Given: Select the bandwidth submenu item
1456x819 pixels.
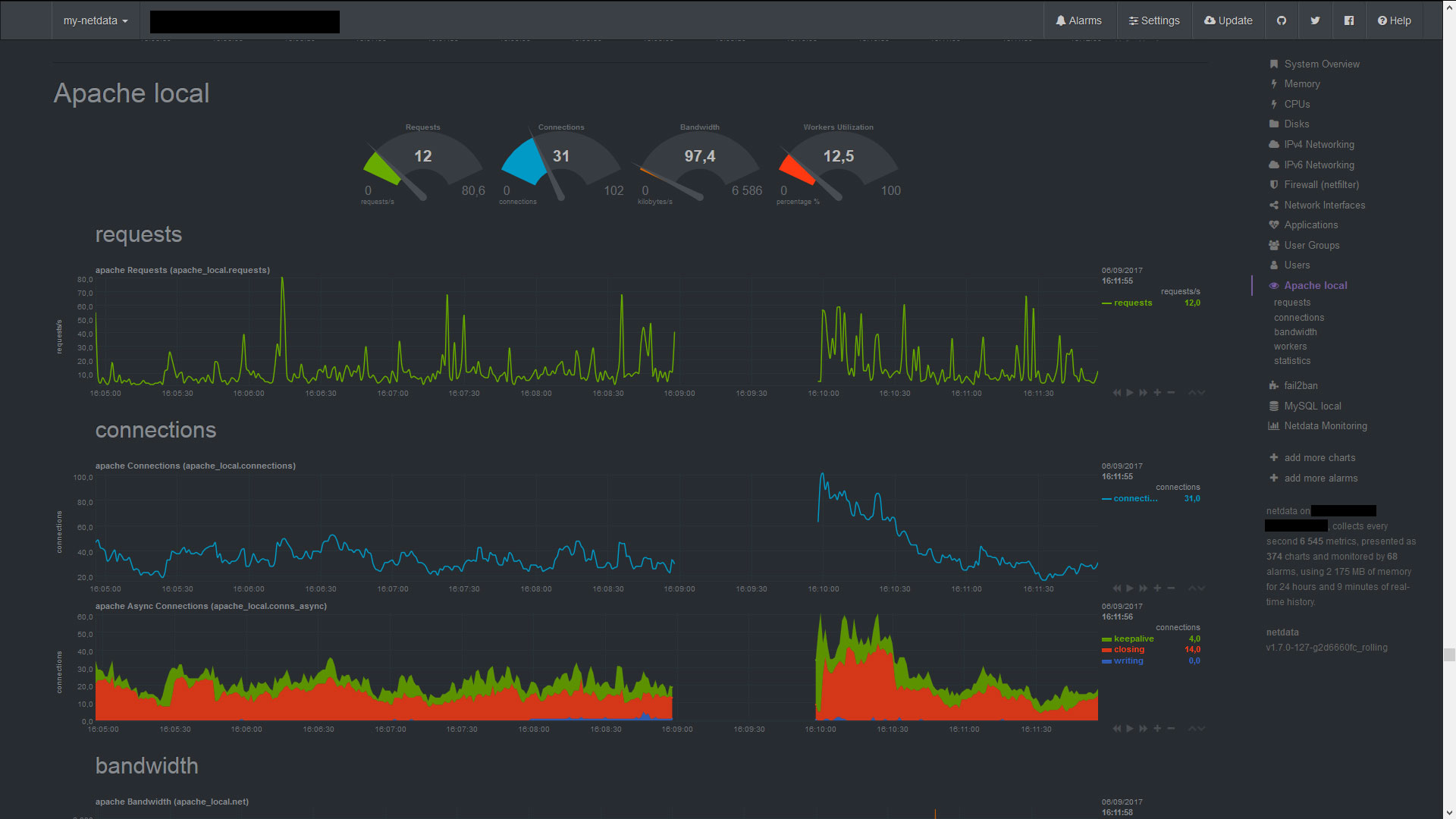Looking at the screenshot, I should [1295, 332].
